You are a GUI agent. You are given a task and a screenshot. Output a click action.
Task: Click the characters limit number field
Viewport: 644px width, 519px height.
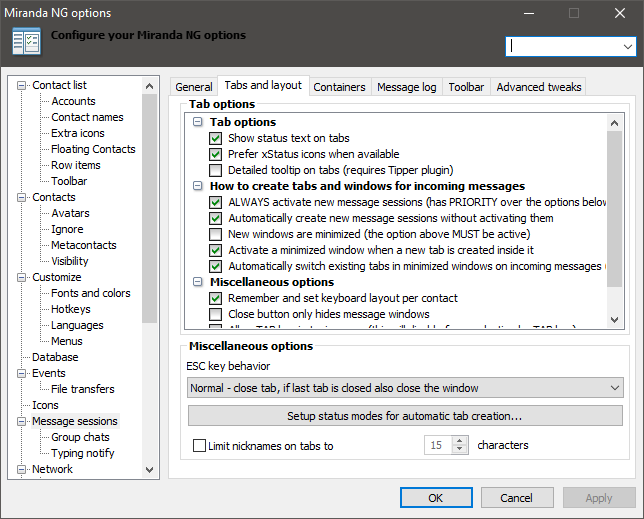click(438, 445)
